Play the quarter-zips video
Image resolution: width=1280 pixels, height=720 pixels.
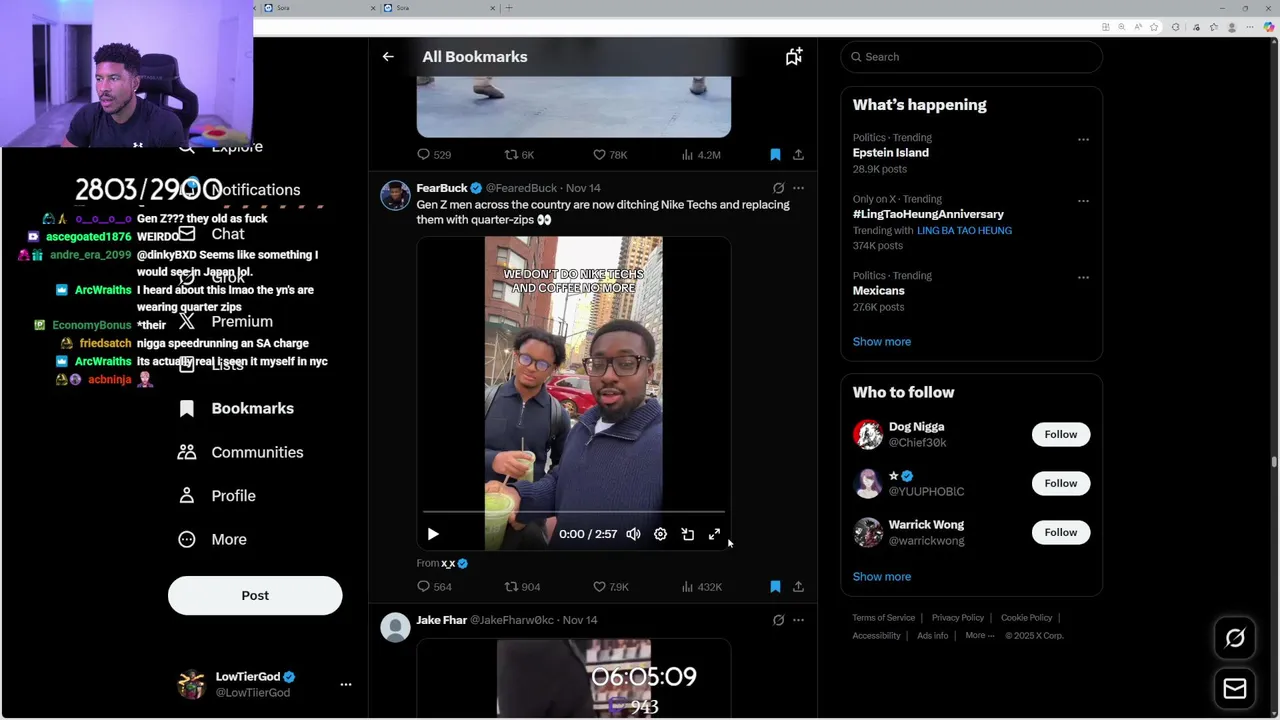(433, 534)
